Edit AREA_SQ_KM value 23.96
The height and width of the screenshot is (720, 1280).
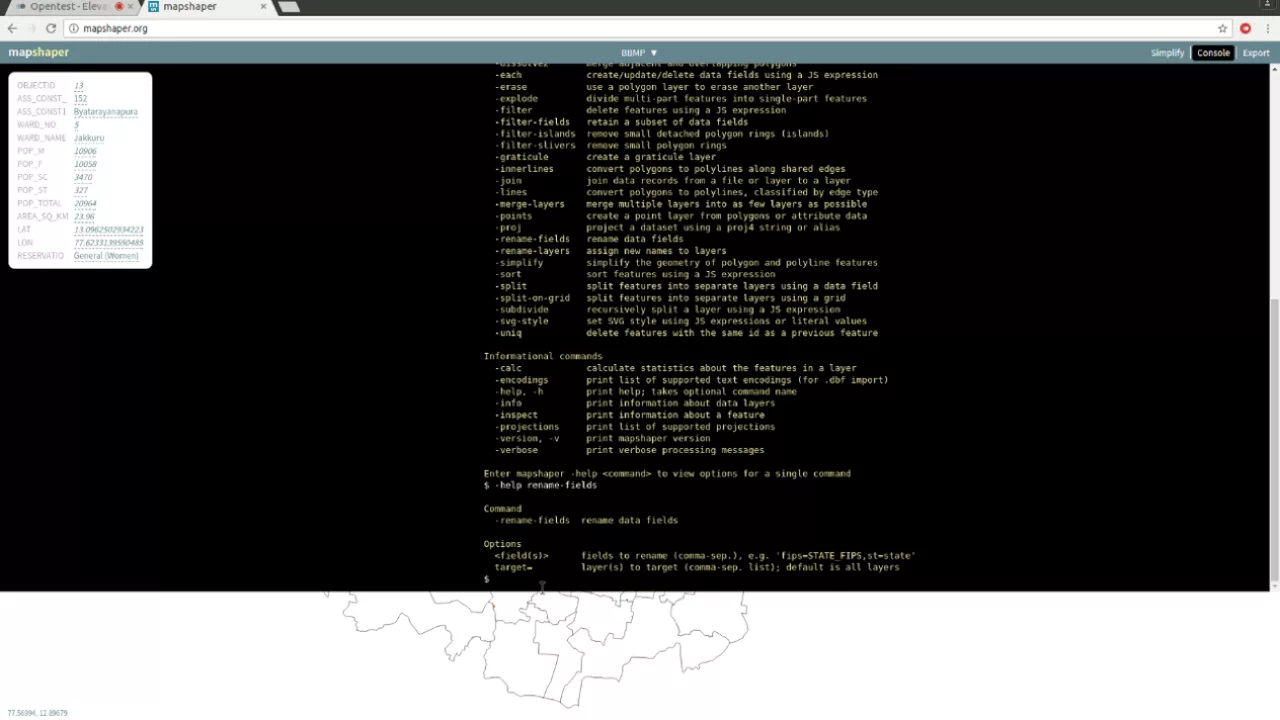84,216
